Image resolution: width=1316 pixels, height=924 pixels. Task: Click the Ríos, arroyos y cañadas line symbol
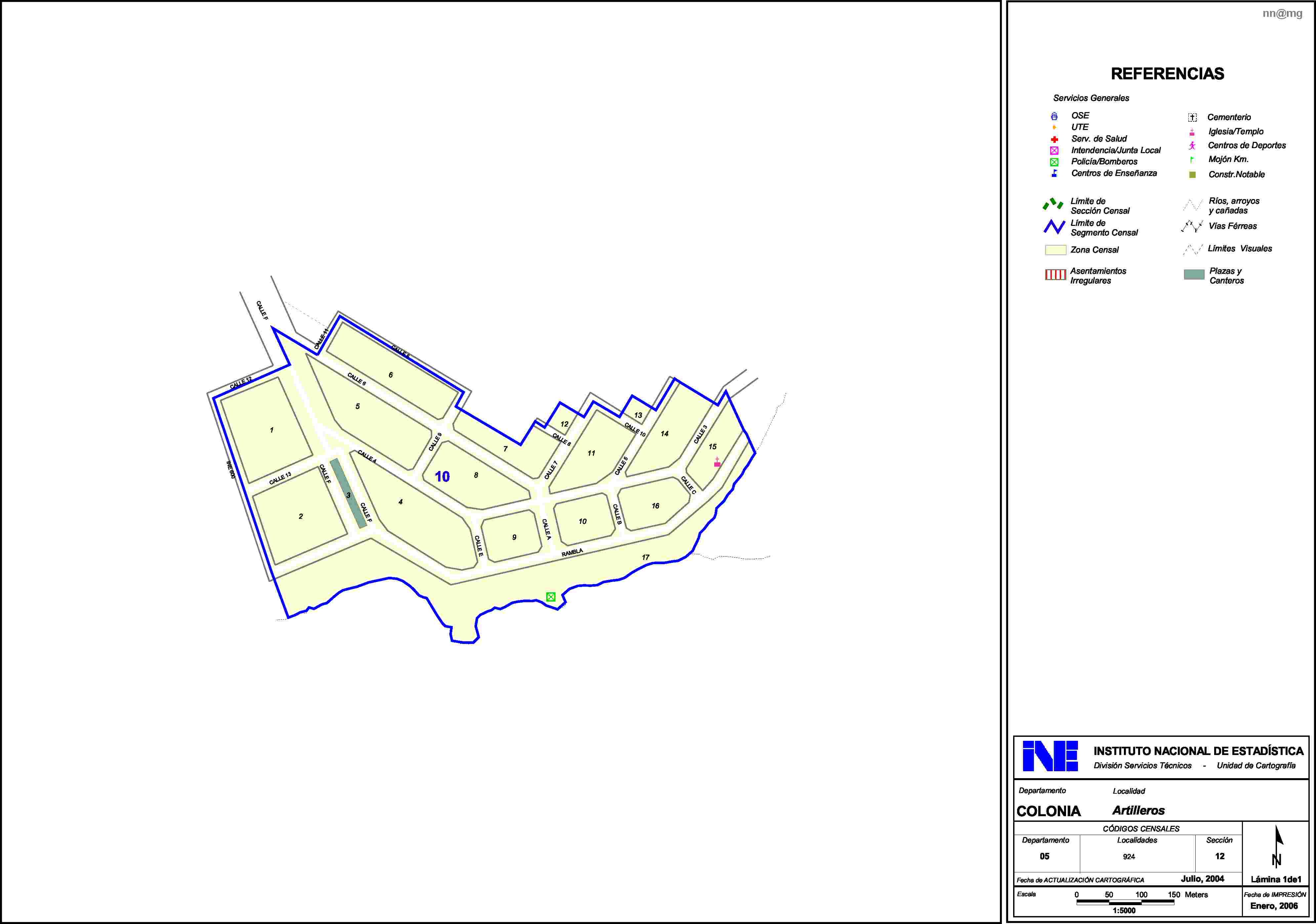[x=1193, y=205]
